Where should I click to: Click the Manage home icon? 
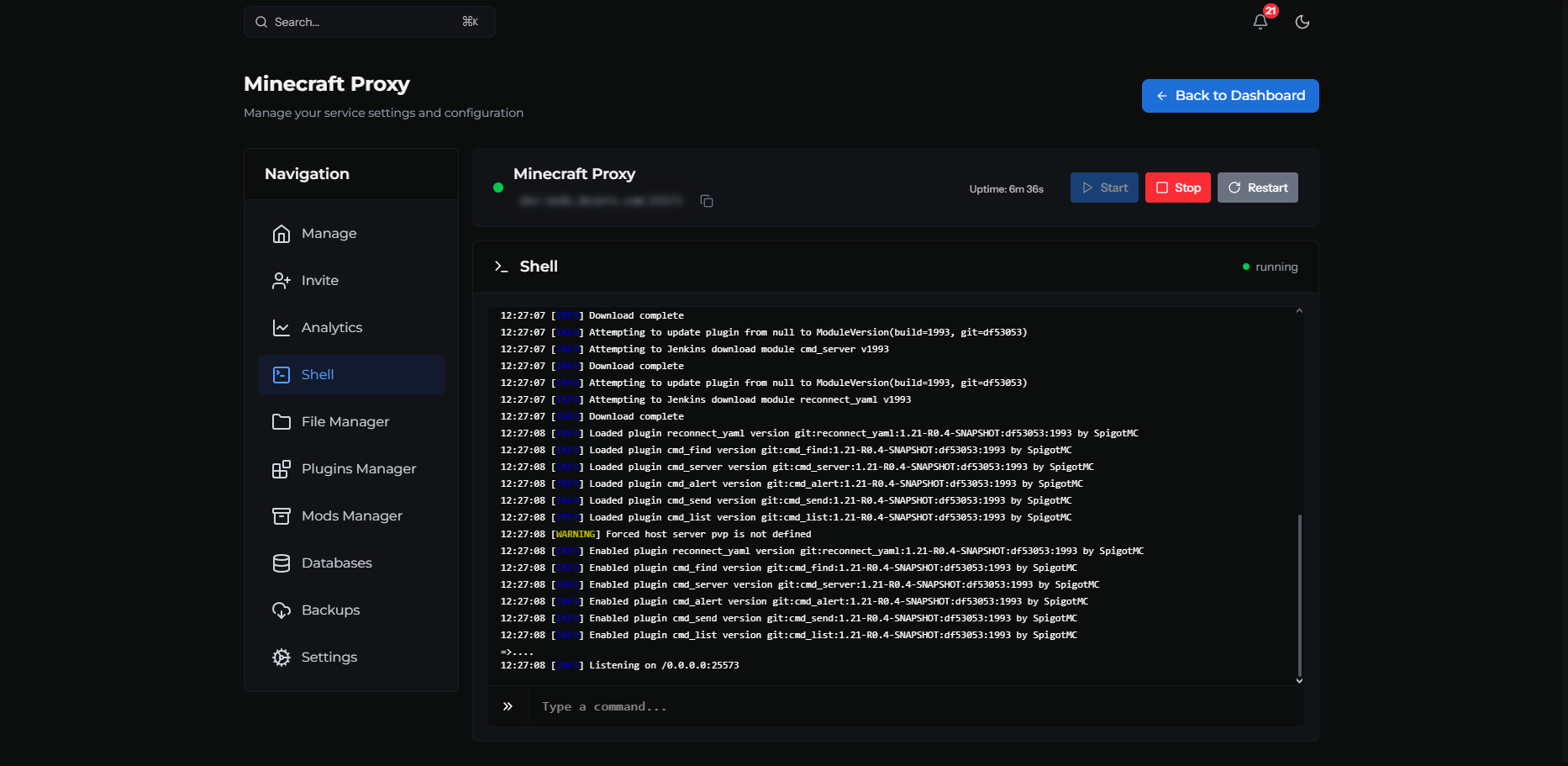[x=282, y=234]
